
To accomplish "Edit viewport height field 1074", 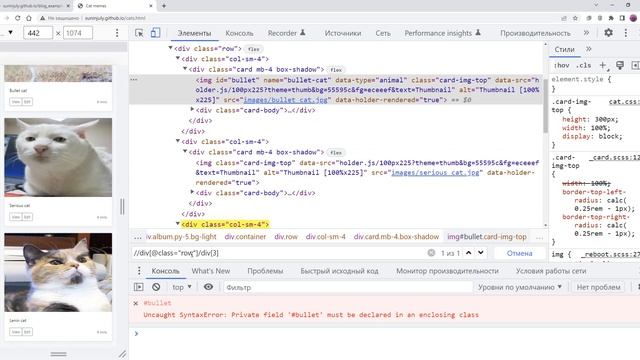I will coord(78,33).
